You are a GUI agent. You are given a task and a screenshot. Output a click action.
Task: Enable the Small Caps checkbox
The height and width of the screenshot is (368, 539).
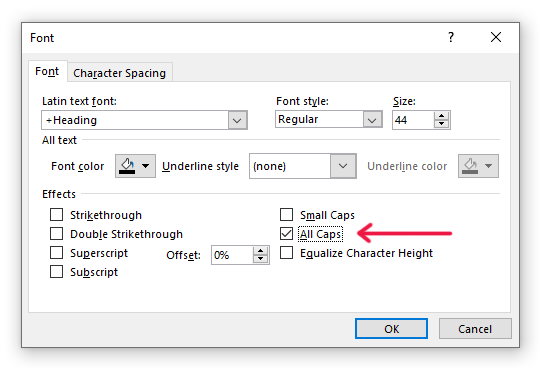click(x=286, y=214)
